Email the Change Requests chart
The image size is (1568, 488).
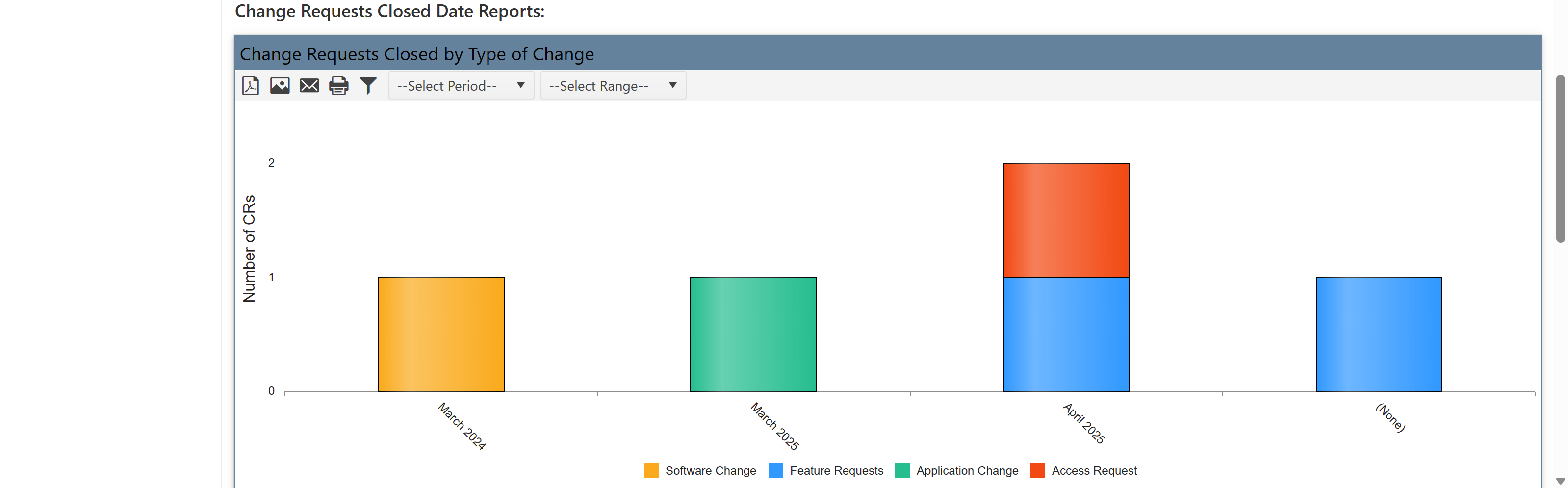tap(309, 86)
